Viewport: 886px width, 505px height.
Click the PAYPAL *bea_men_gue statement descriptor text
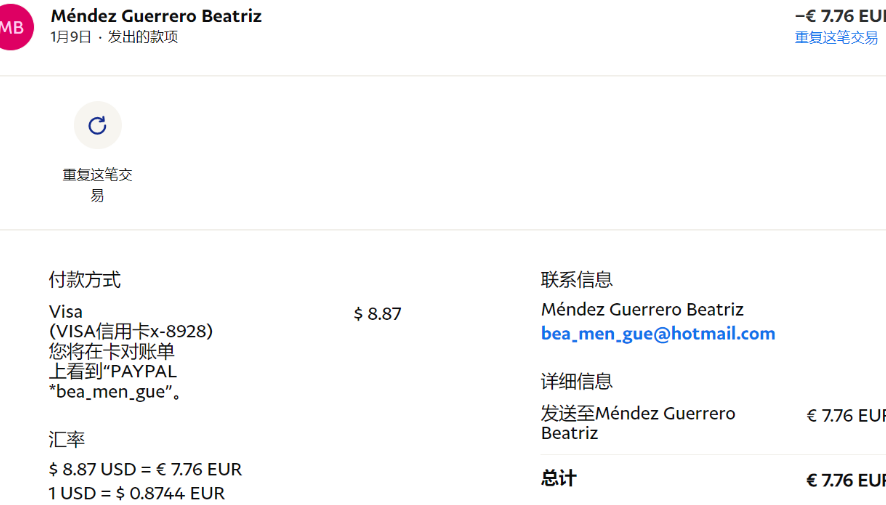click(115, 382)
